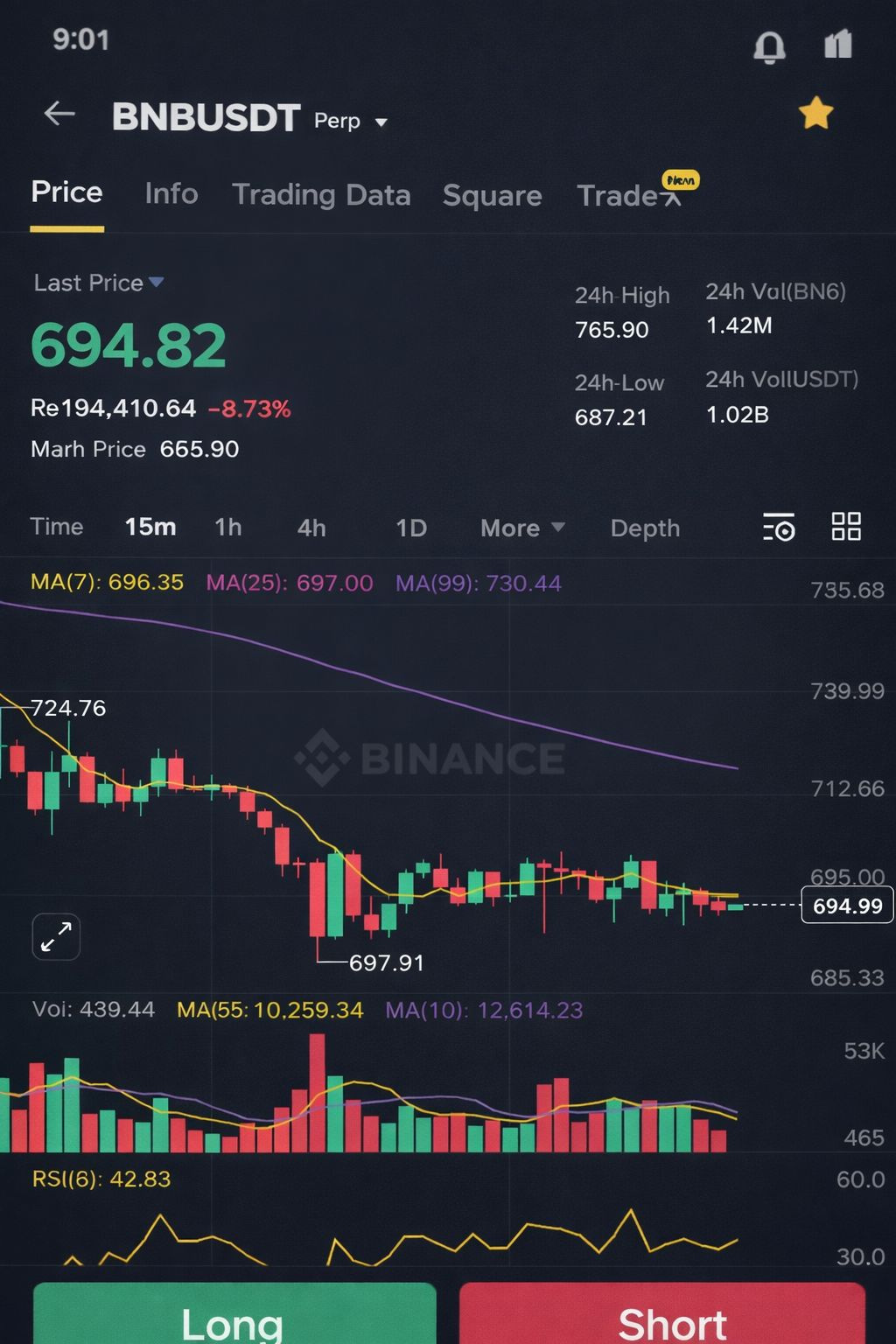896x1344 pixels.
Task: Tap the MA(7) indicator label
Action: (x=107, y=583)
